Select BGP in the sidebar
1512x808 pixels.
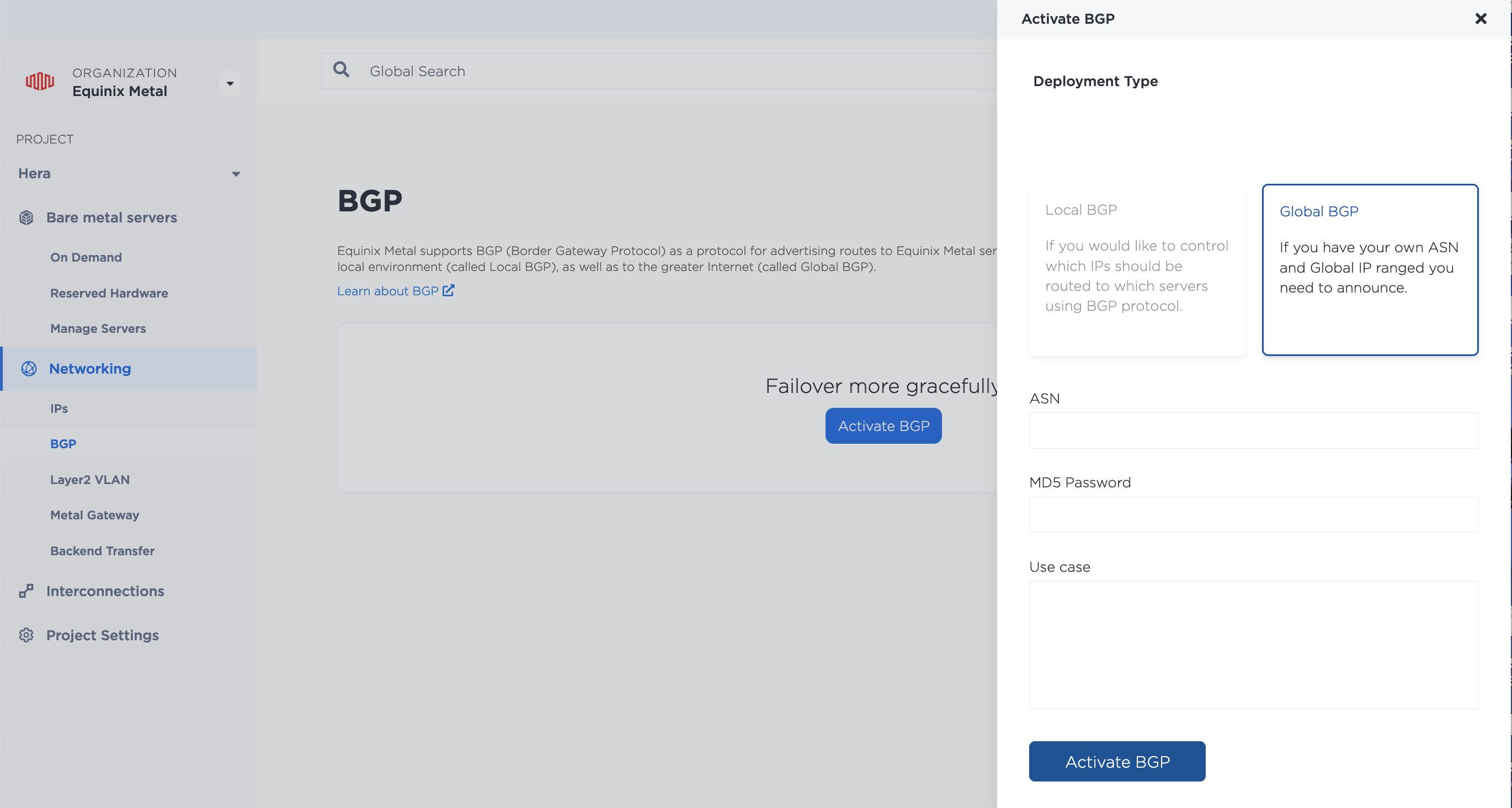63,444
